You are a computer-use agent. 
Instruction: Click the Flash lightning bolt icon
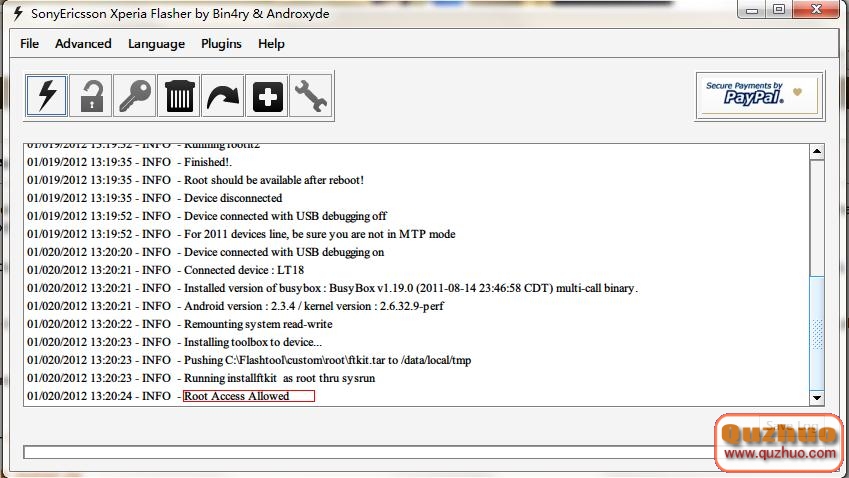coord(47,96)
